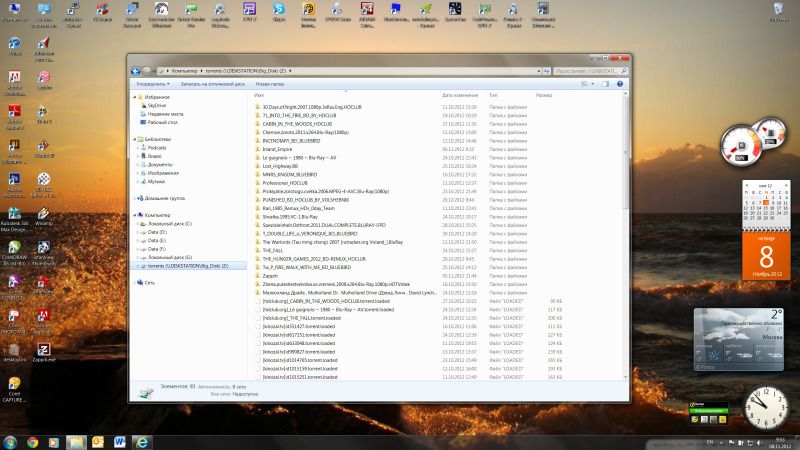Click the torrents Big_Disk breadcrumb in address bar
Viewport: 800px width, 450px height.
point(245,71)
